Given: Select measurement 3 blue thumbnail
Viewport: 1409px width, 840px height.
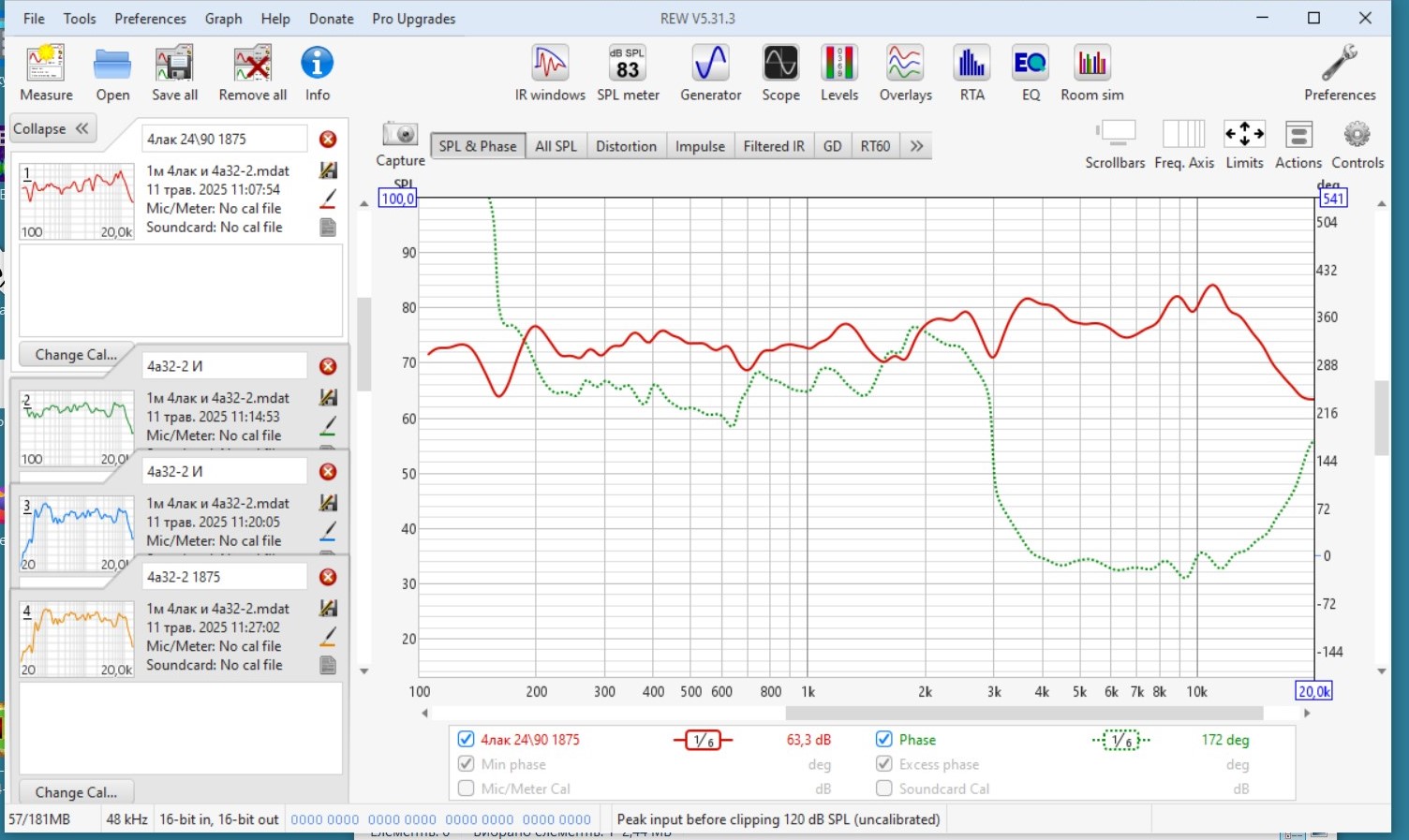Looking at the screenshot, I should [77, 534].
